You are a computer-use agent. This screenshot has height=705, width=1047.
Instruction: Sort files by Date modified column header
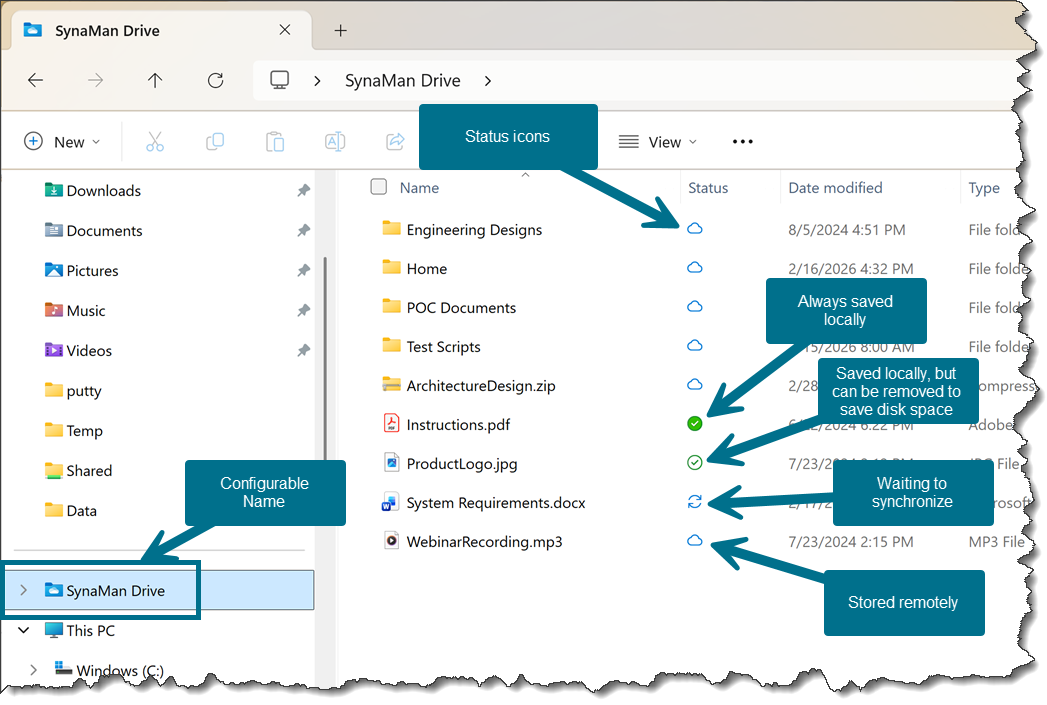click(x=835, y=188)
